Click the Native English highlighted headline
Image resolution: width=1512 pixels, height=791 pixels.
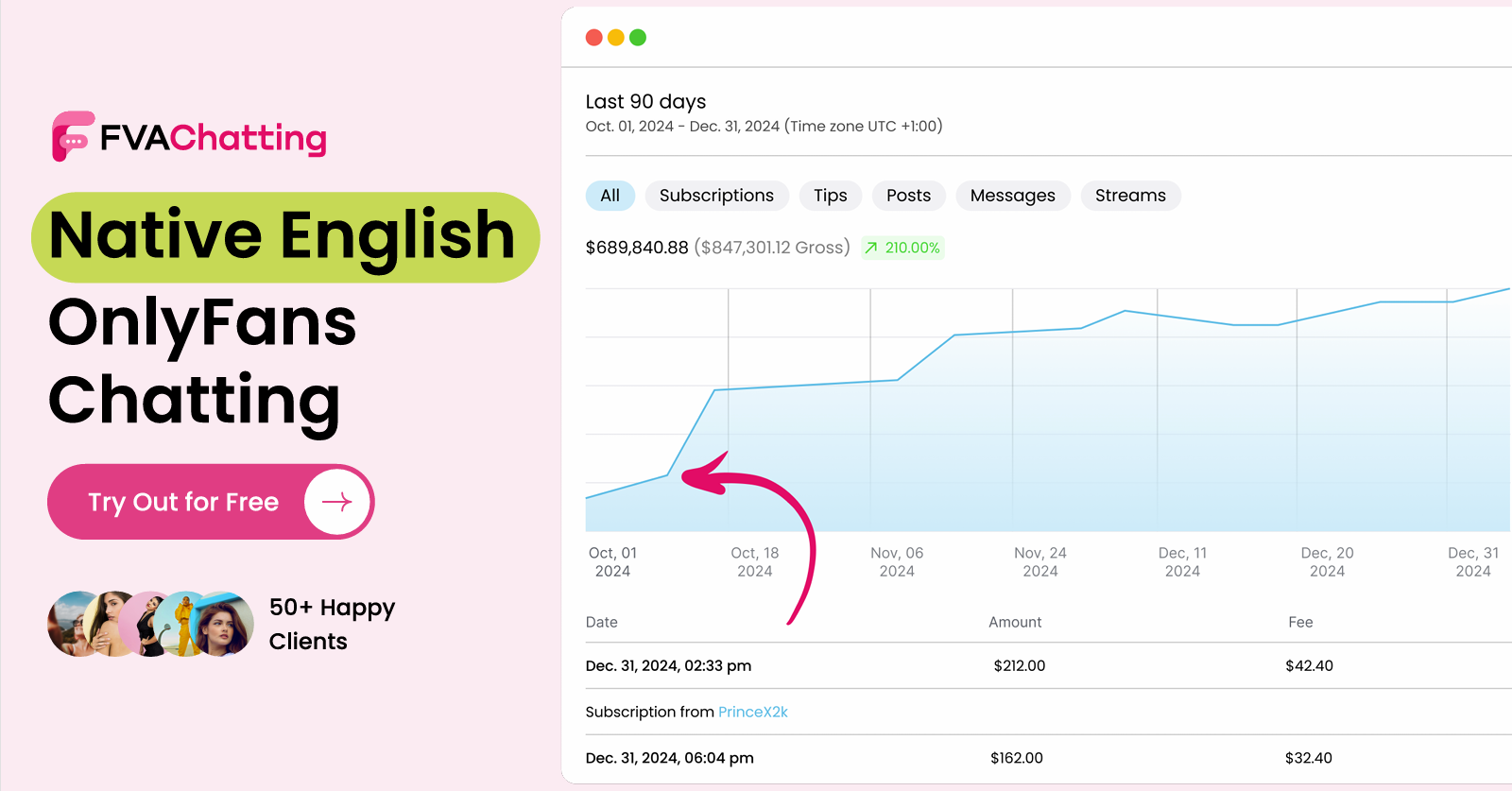click(285, 237)
